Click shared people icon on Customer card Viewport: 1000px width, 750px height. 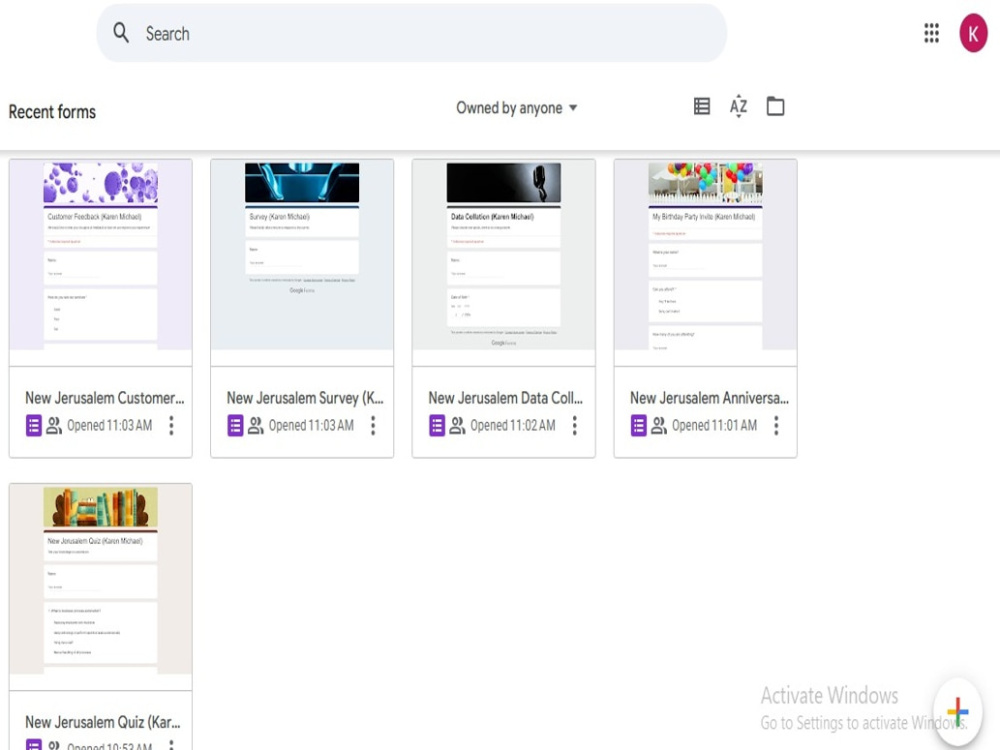54,425
